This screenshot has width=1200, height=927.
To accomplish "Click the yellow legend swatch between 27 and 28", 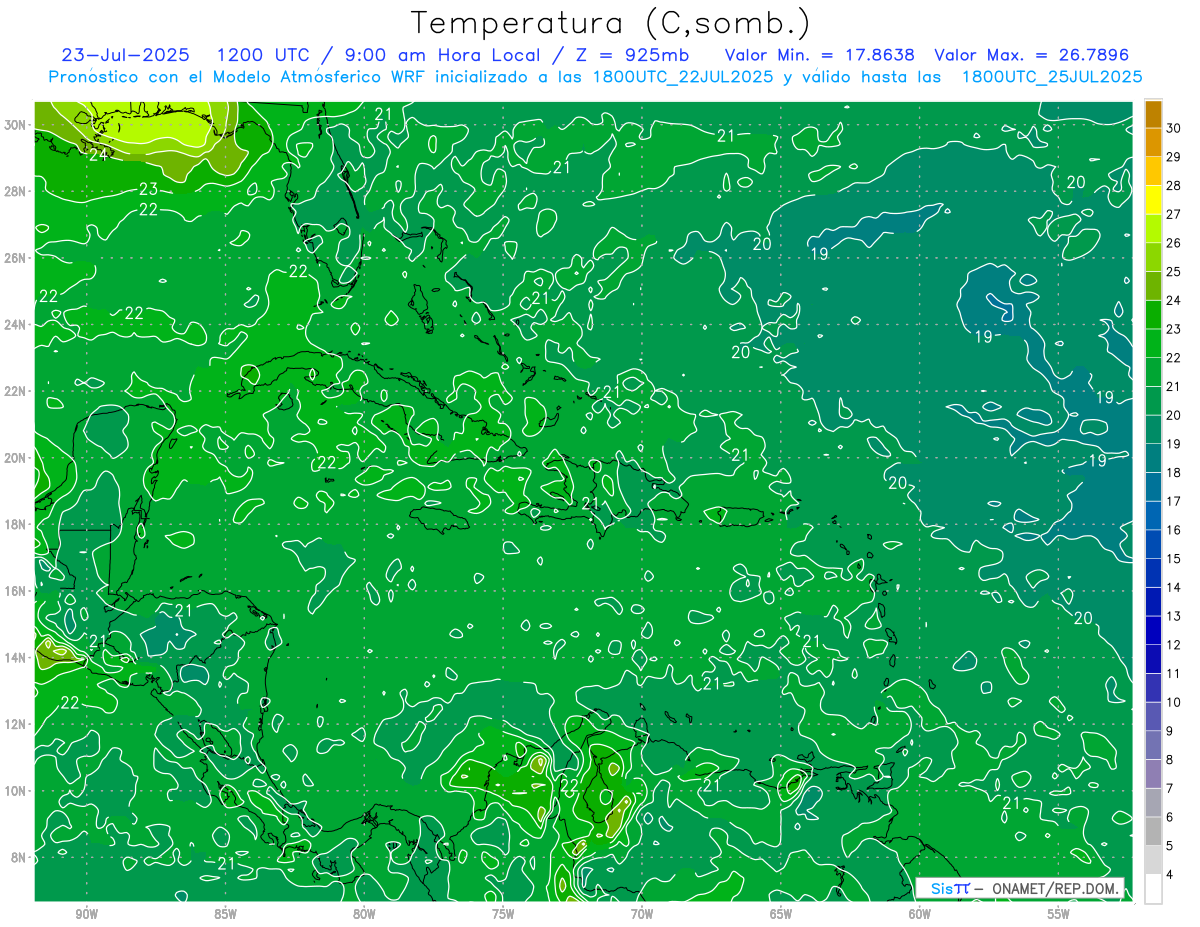I will coord(1153,200).
